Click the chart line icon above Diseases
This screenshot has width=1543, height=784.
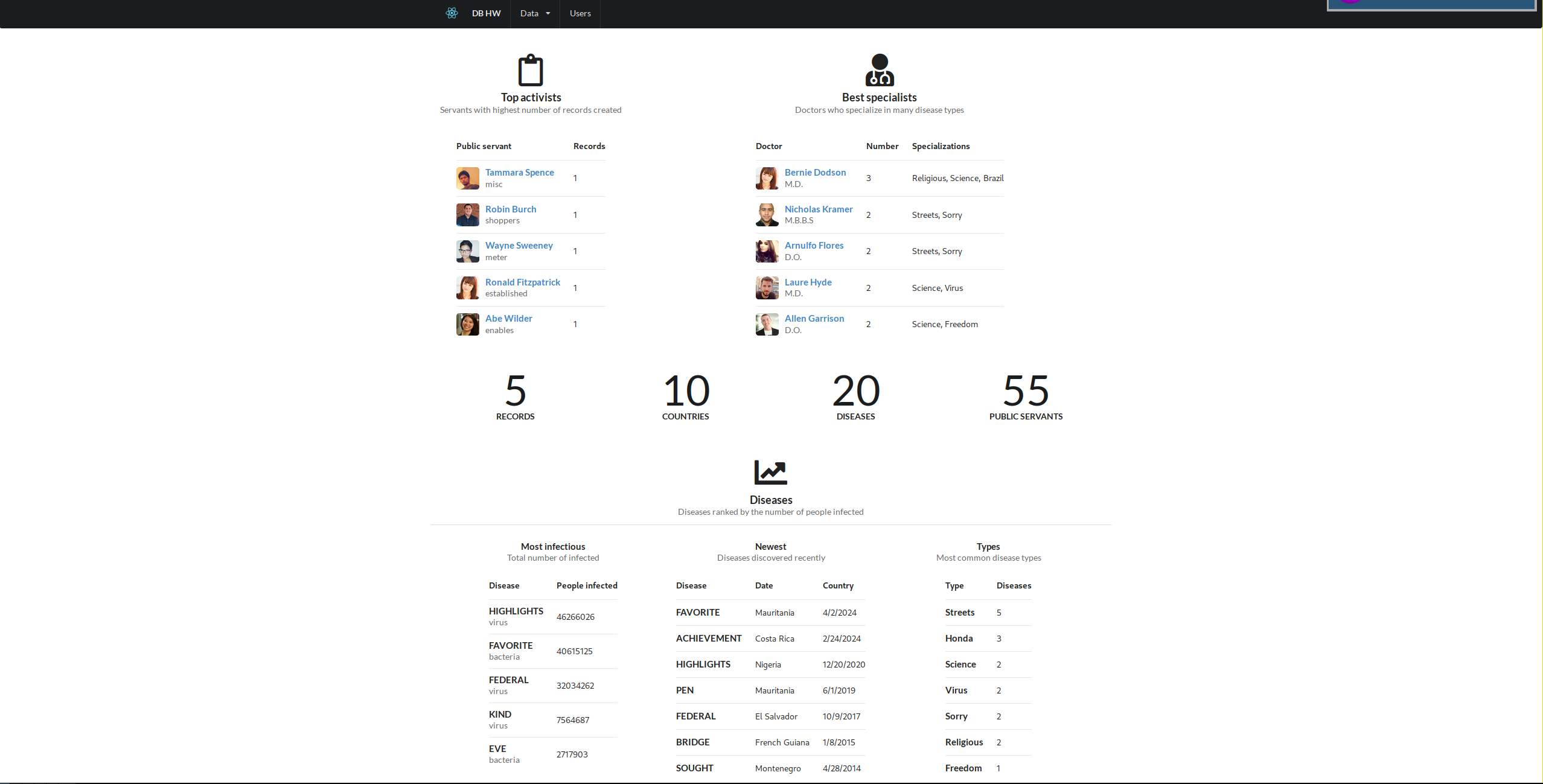point(770,472)
